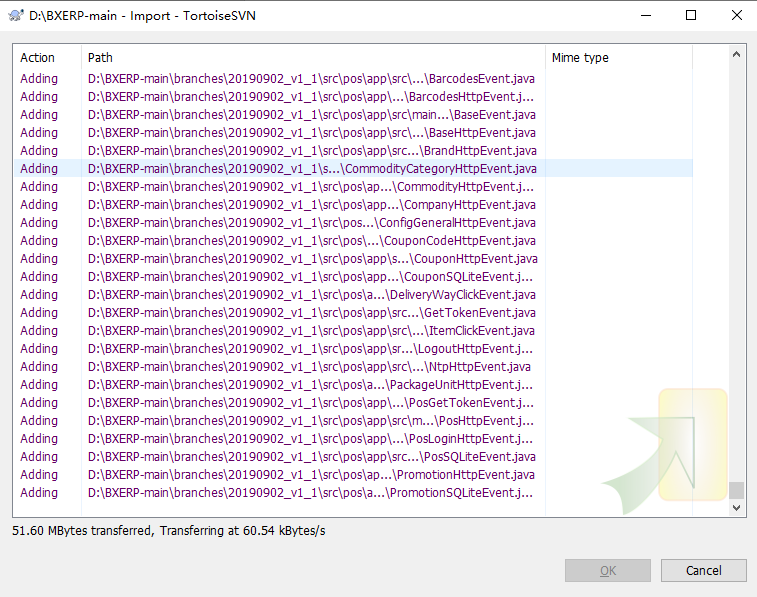Minimize the TortoiseSVN Import window

[x=646, y=15]
